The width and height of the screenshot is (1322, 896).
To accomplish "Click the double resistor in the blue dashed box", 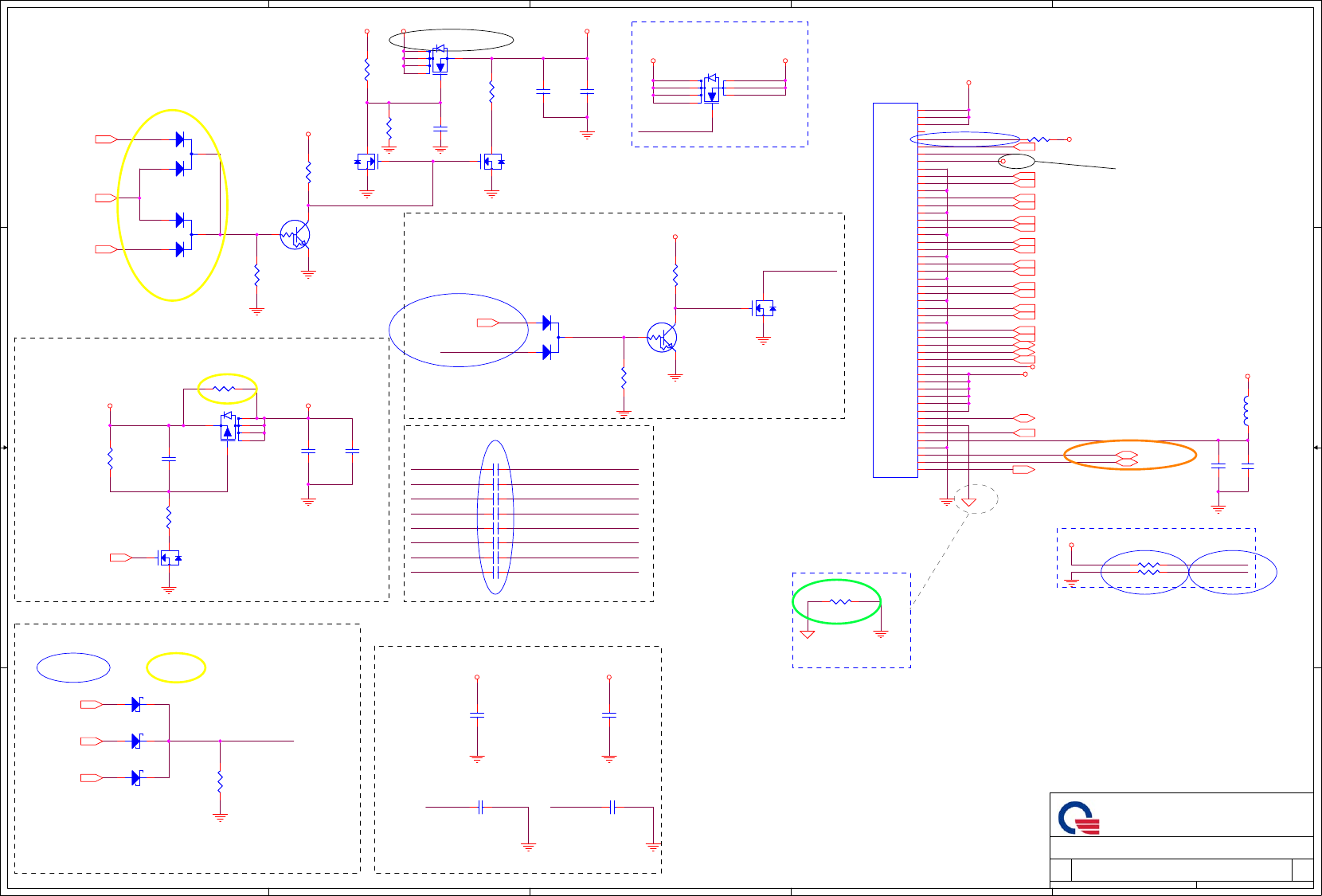I will click(x=1148, y=569).
